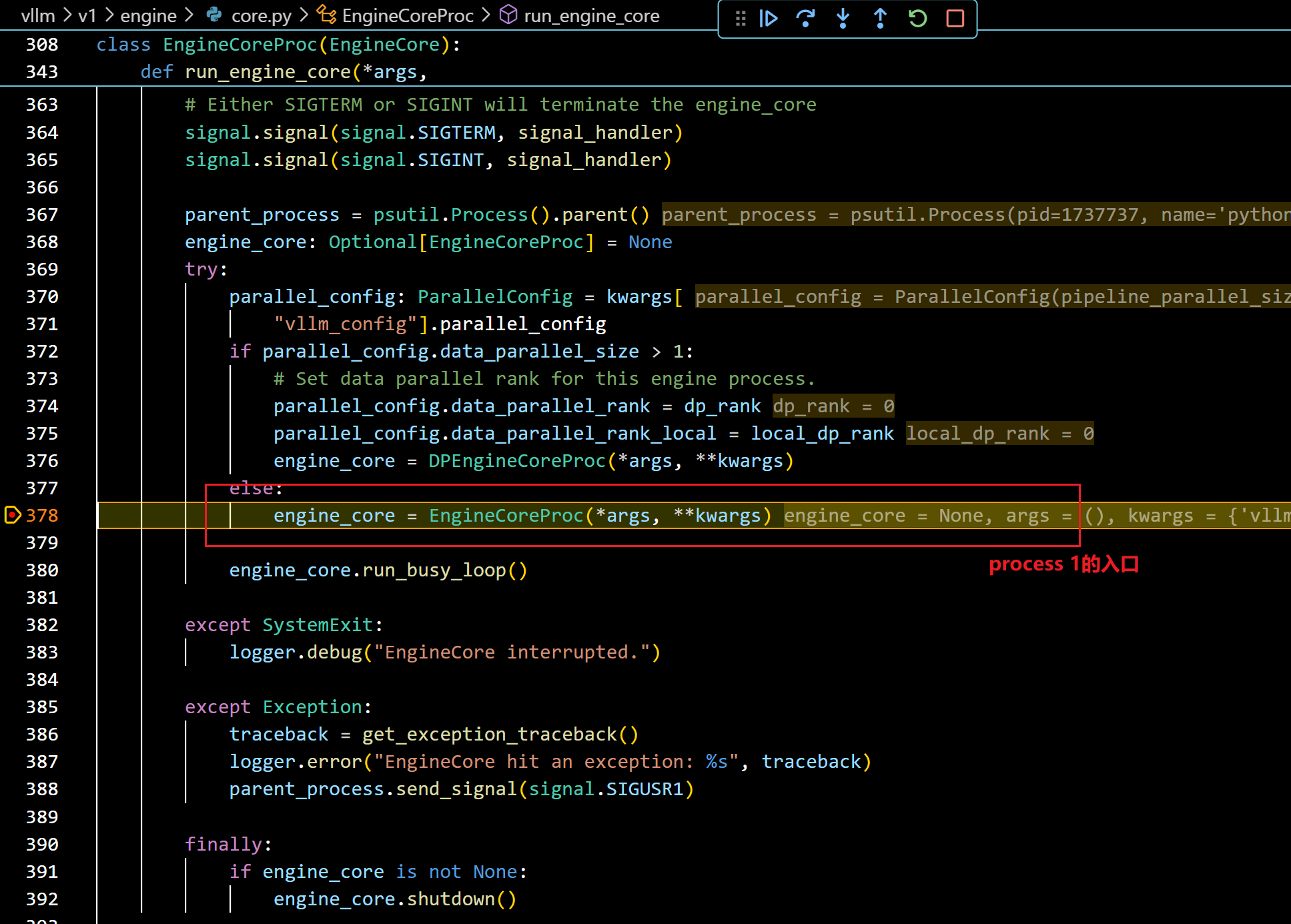The width and height of the screenshot is (1291, 924).
Task: Click the Python file icon in breadcrumb
Action: pos(214,15)
